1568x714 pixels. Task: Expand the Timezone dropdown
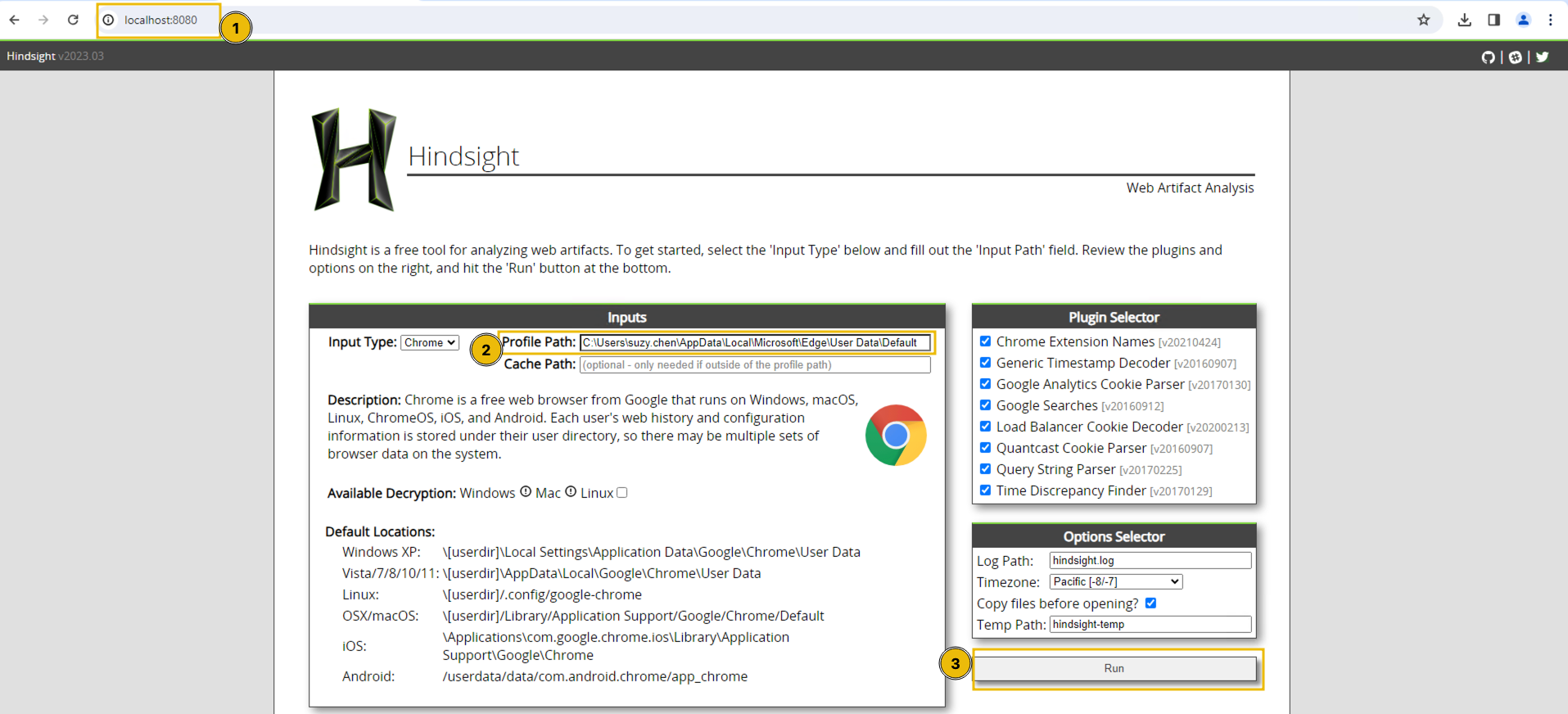click(x=1116, y=582)
